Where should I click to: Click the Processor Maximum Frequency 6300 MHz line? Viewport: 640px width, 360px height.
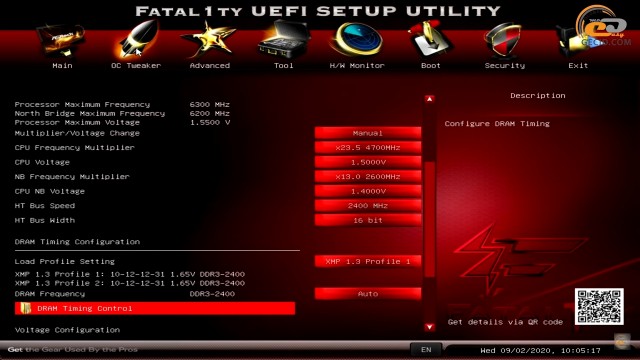pos(122,104)
